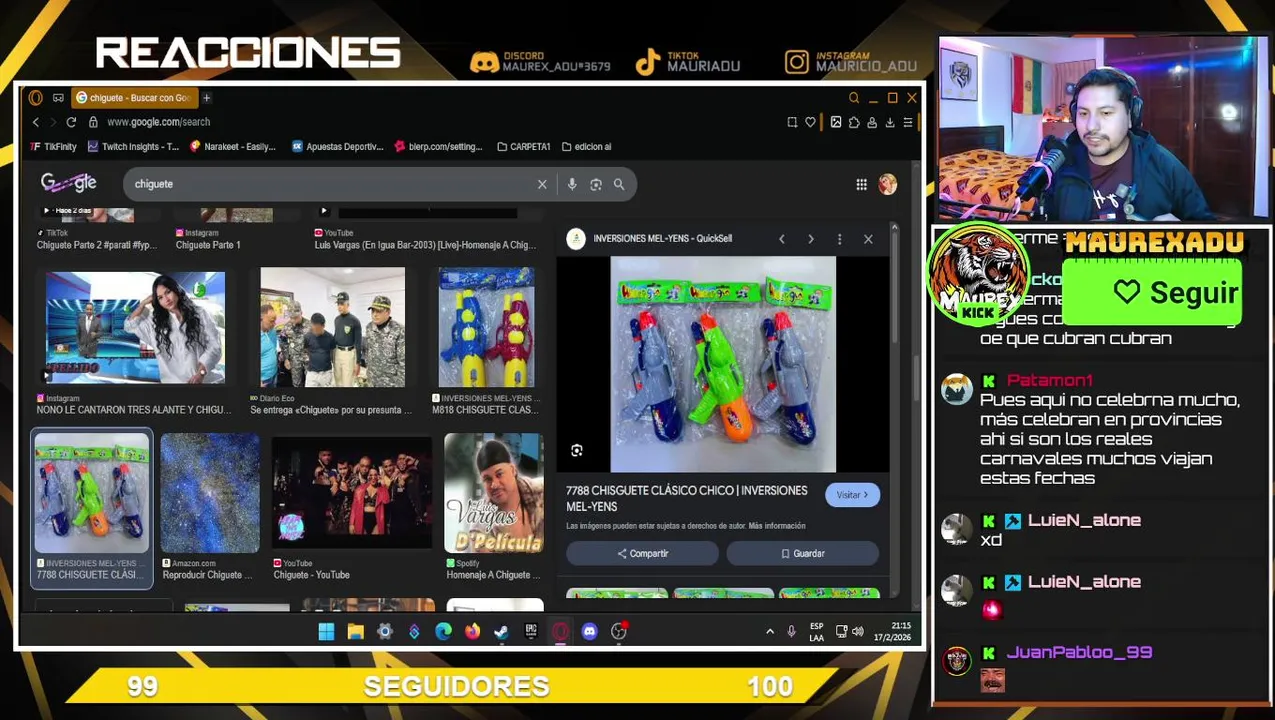Open blerp.com/settings bookmark

pos(438,147)
